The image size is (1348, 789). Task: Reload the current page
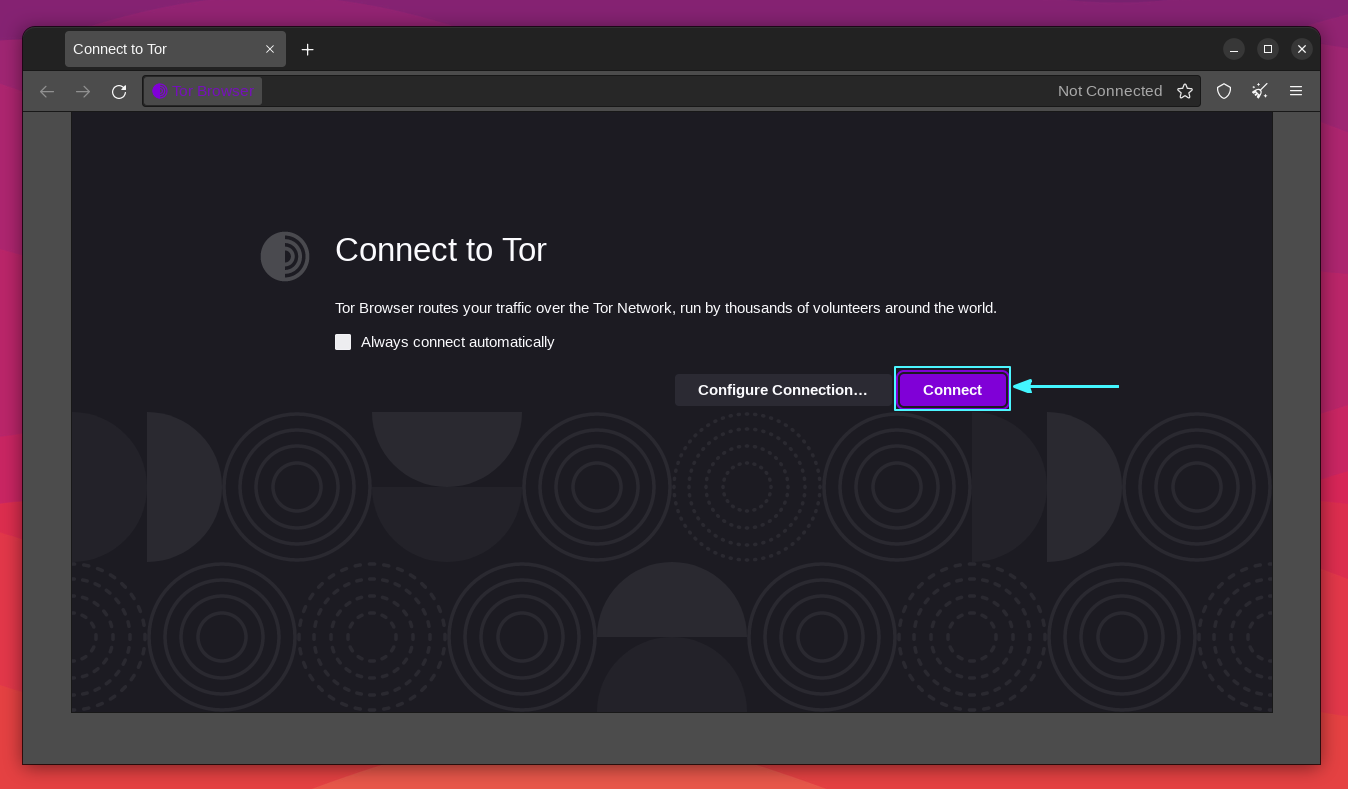click(x=119, y=91)
